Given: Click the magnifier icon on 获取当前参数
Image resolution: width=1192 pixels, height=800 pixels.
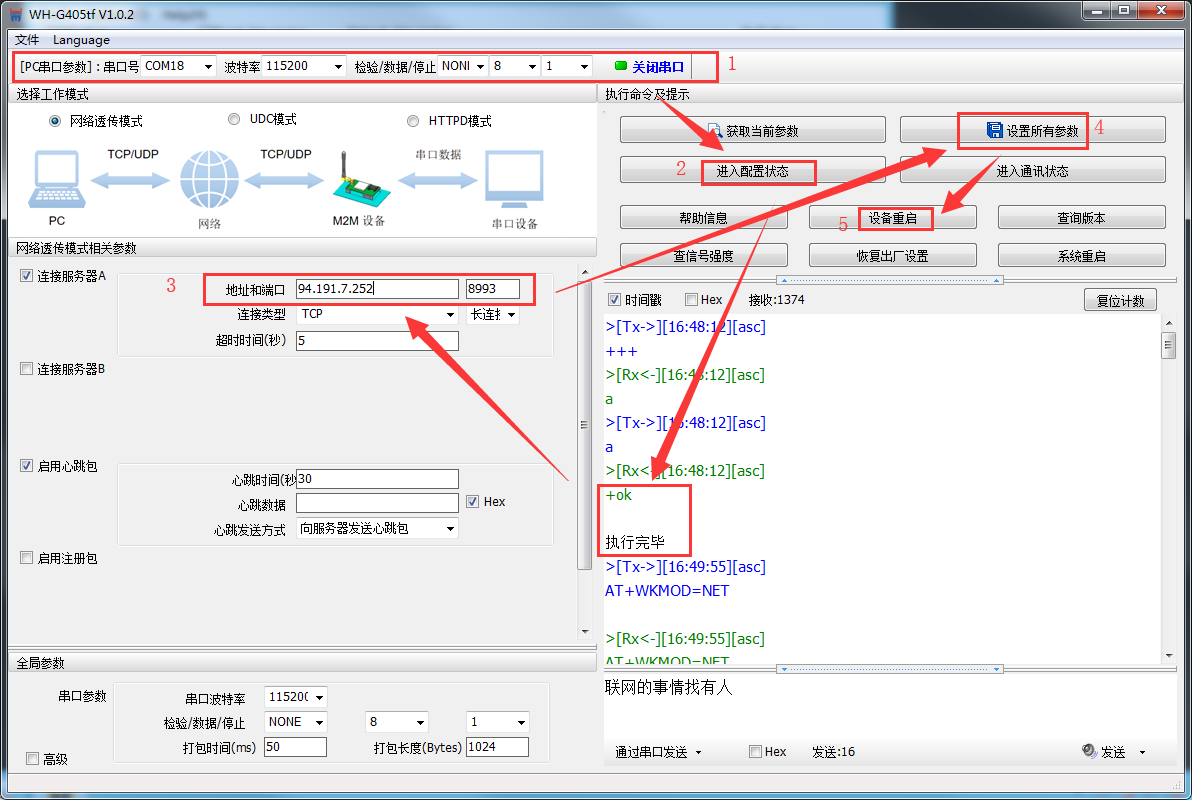Looking at the screenshot, I should [715, 131].
